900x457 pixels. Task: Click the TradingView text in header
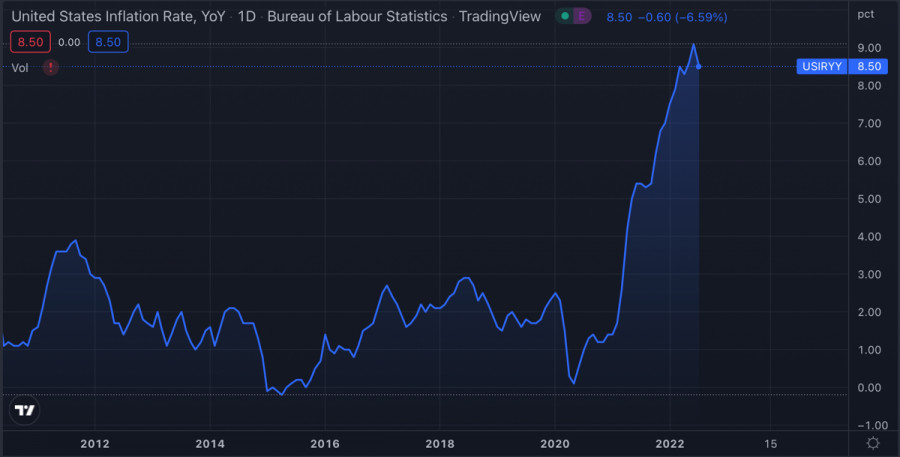coord(499,17)
